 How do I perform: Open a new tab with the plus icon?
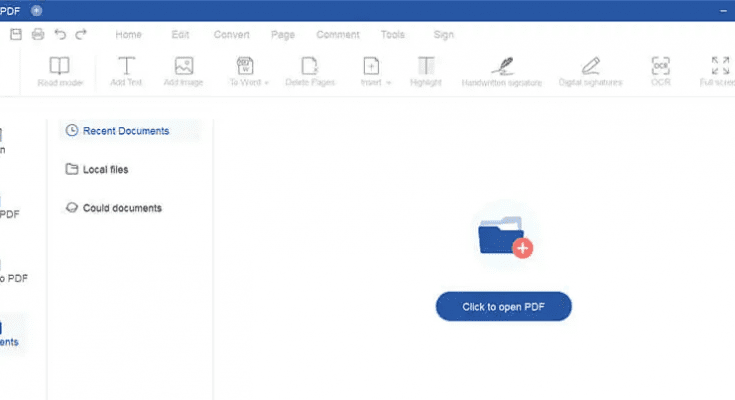[x=37, y=10]
